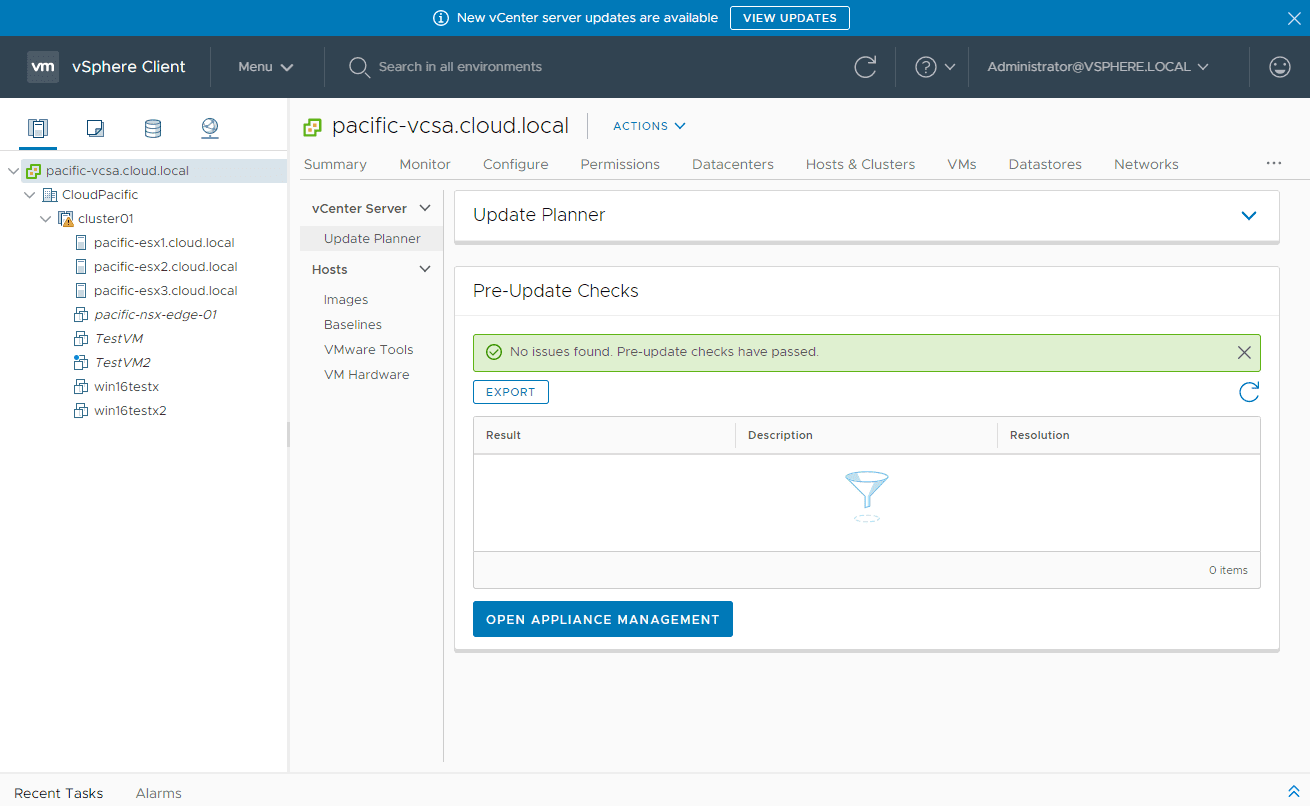Click the pacific-nsx-edge-01 VM icon
1310x806 pixels.
pyautogui.click(x=82, y=315)
